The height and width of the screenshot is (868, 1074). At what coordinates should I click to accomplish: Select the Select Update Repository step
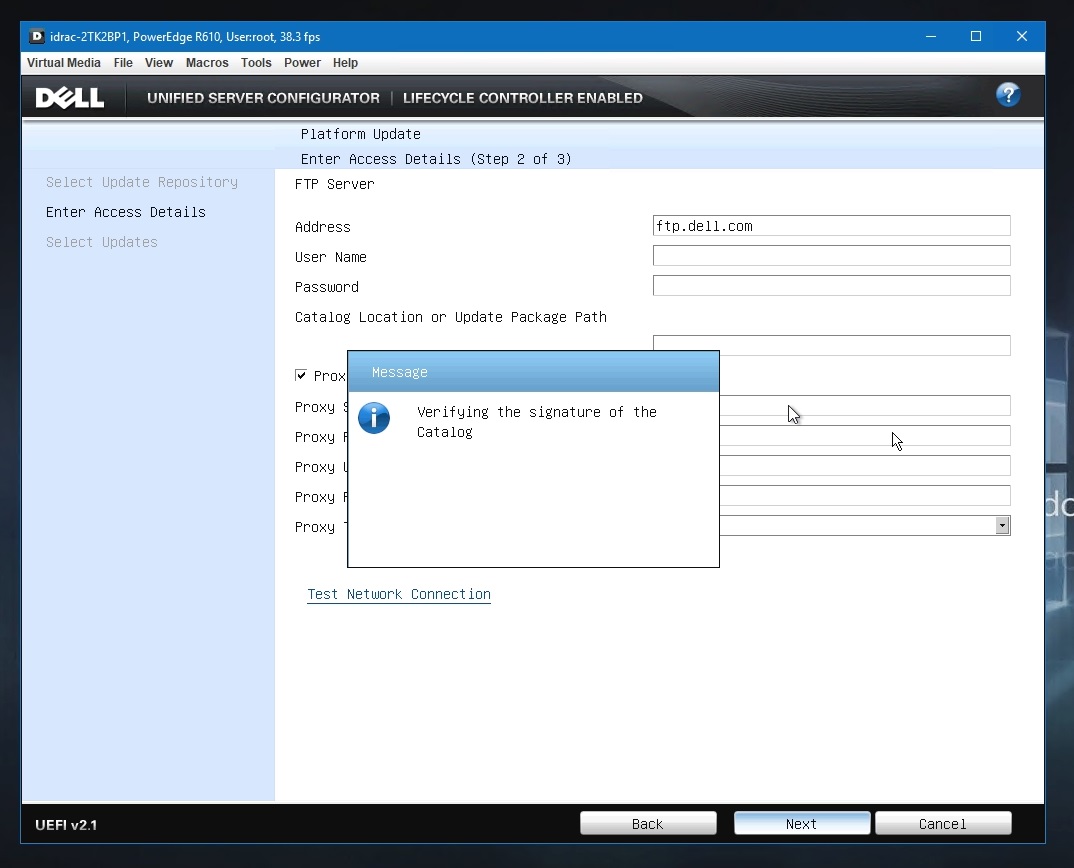[x=142, y=182]
